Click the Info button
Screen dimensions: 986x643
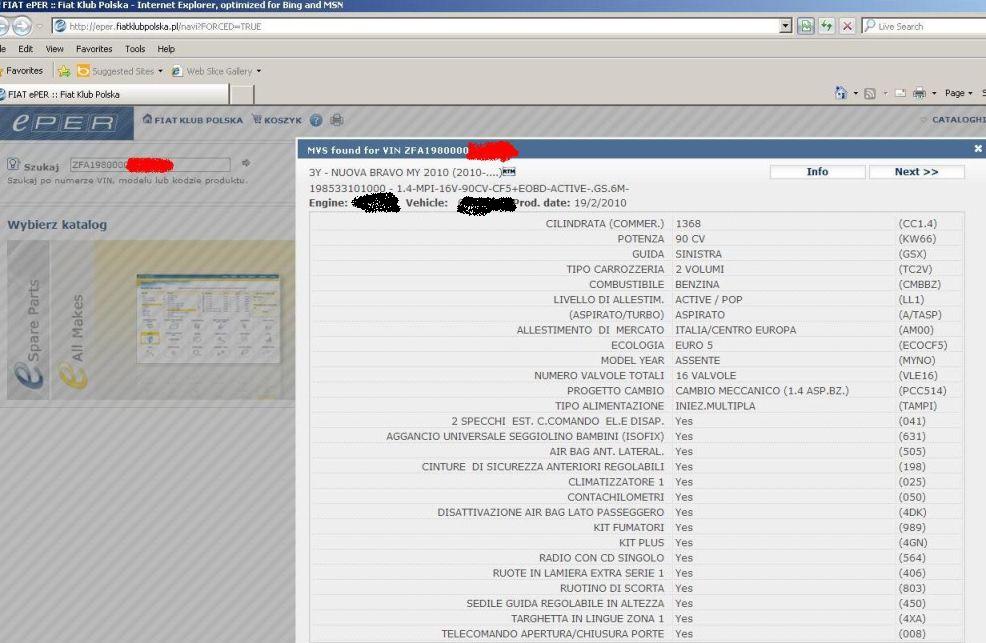[817, 172]
